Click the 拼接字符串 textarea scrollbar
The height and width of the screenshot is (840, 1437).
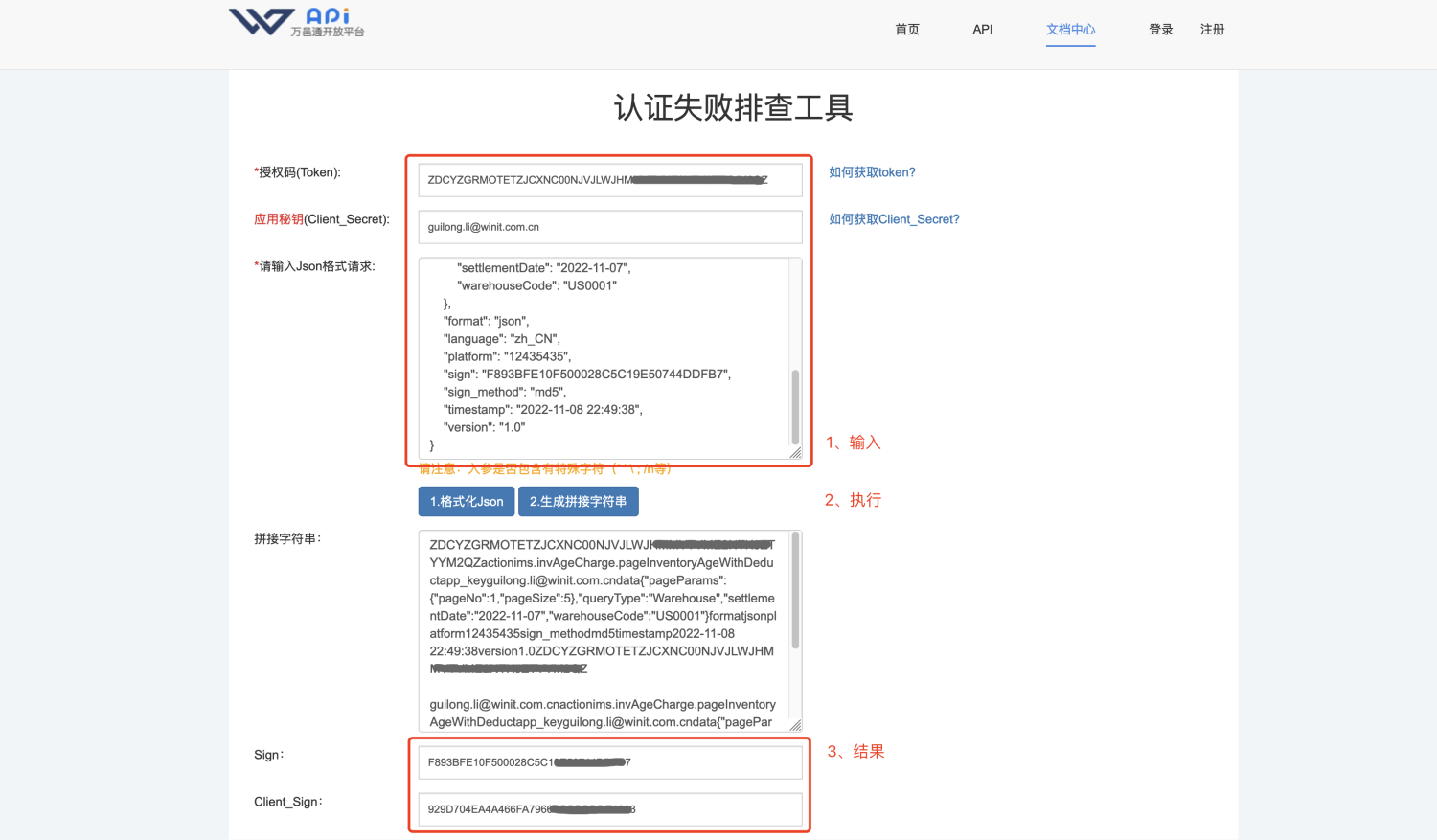pyautogui.click(x=795, y=591)
